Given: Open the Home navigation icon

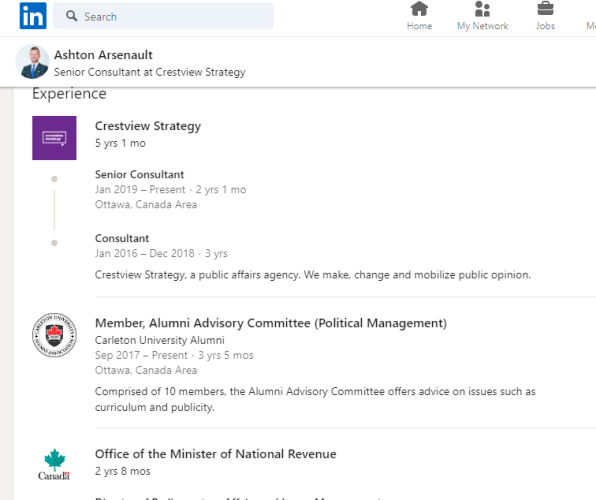Looking at the screenshot, I should click(419, 9).
